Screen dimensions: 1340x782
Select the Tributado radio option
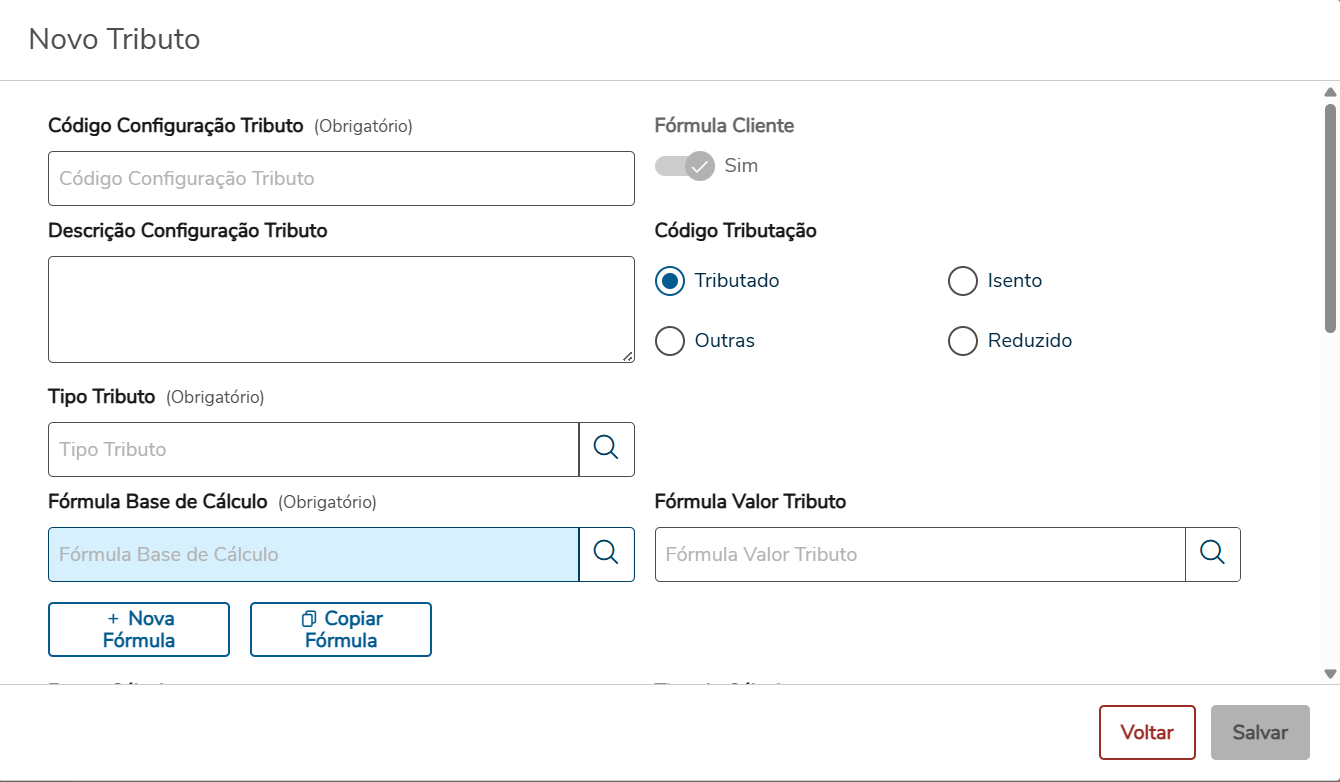pos(670,281)
